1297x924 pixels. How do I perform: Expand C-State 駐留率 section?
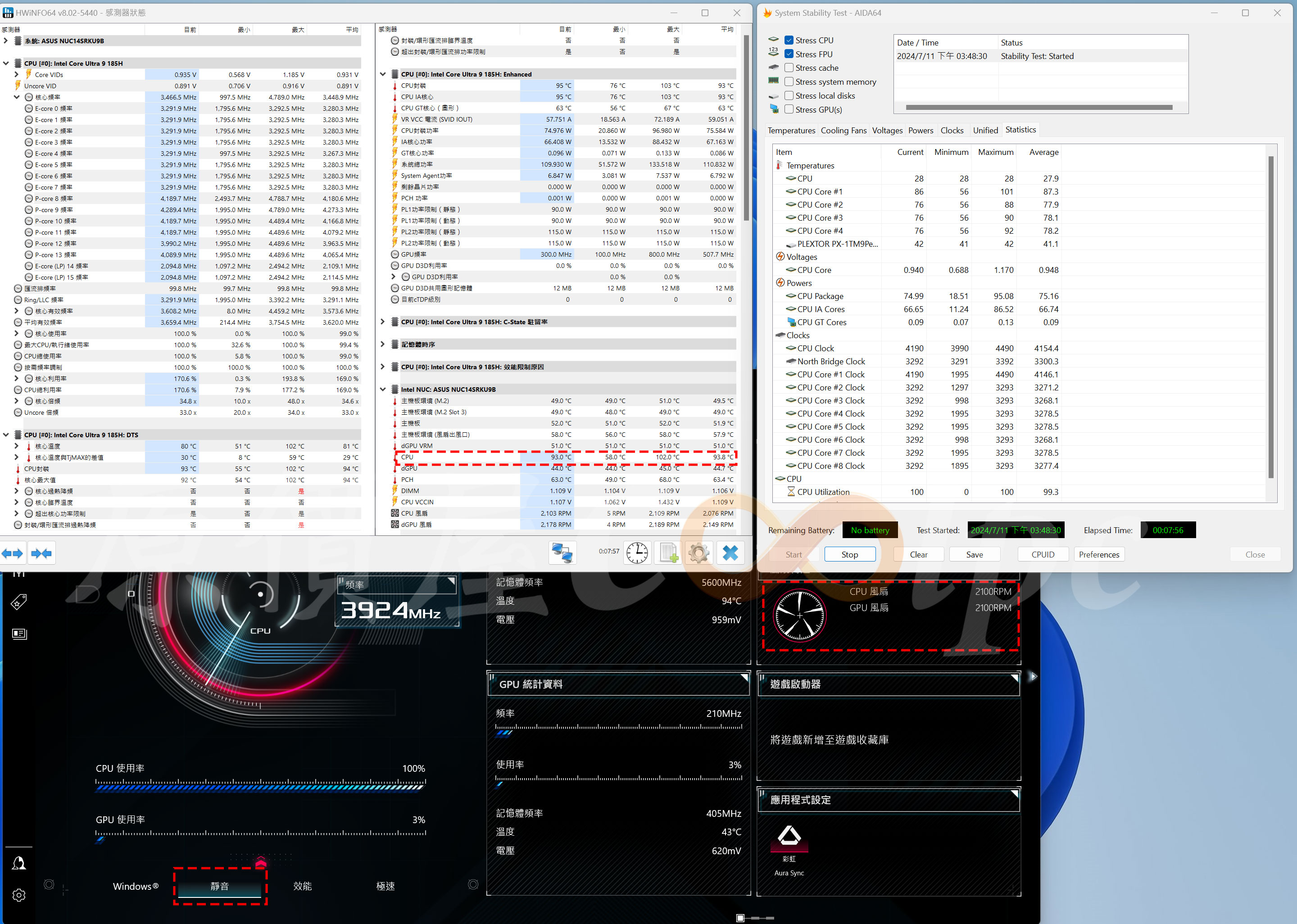point(383,322)
